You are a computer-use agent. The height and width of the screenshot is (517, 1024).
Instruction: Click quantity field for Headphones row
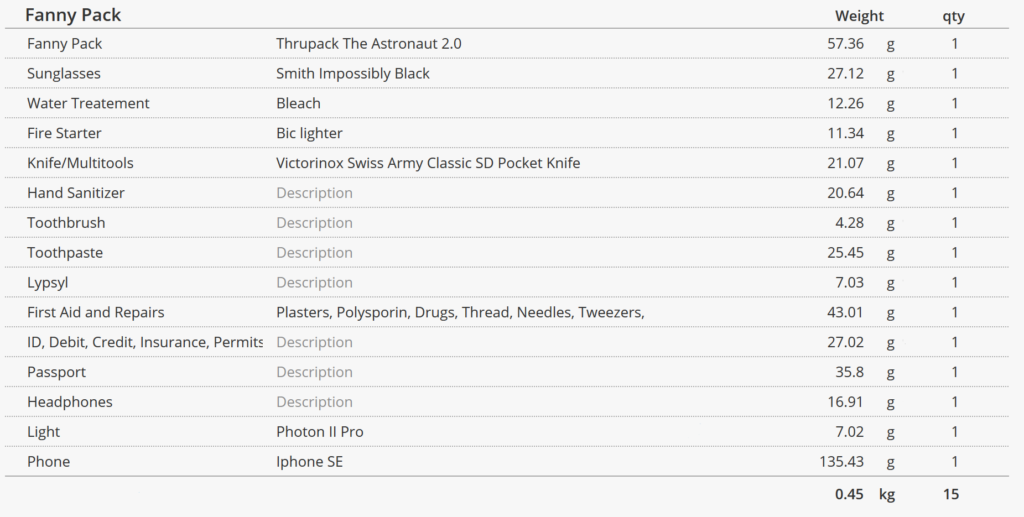[954, 401]
